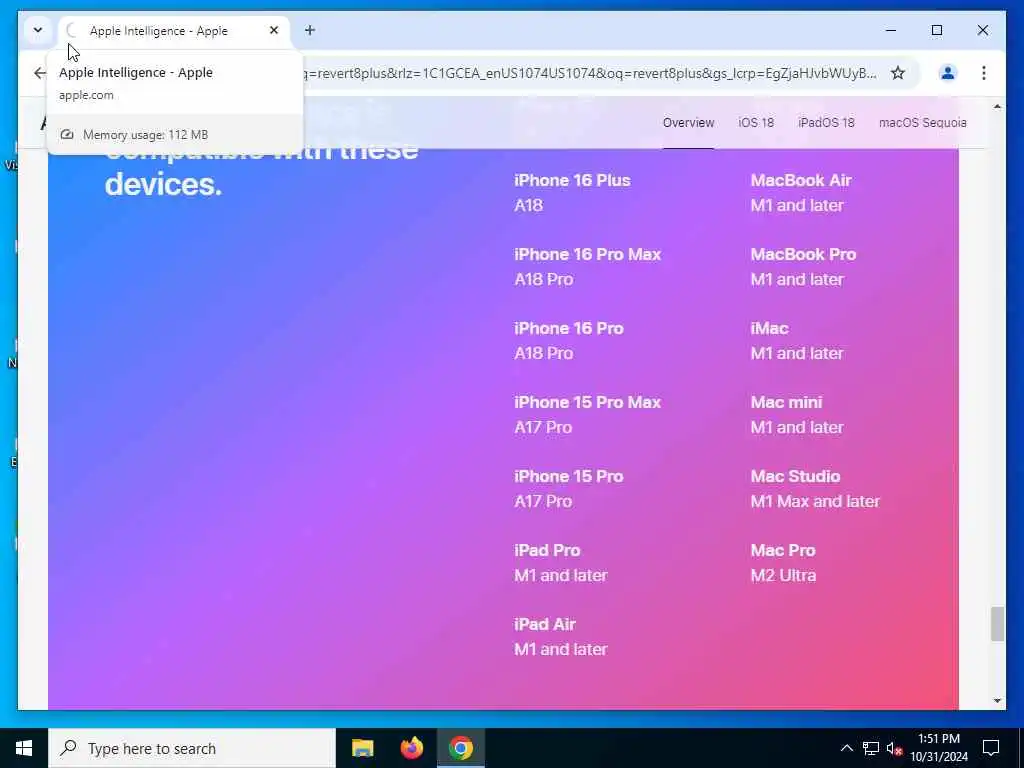Viewport: 1024px width, 768px height.
Task: Open File Explorer from the taskbar
Action: coord(362,748)
